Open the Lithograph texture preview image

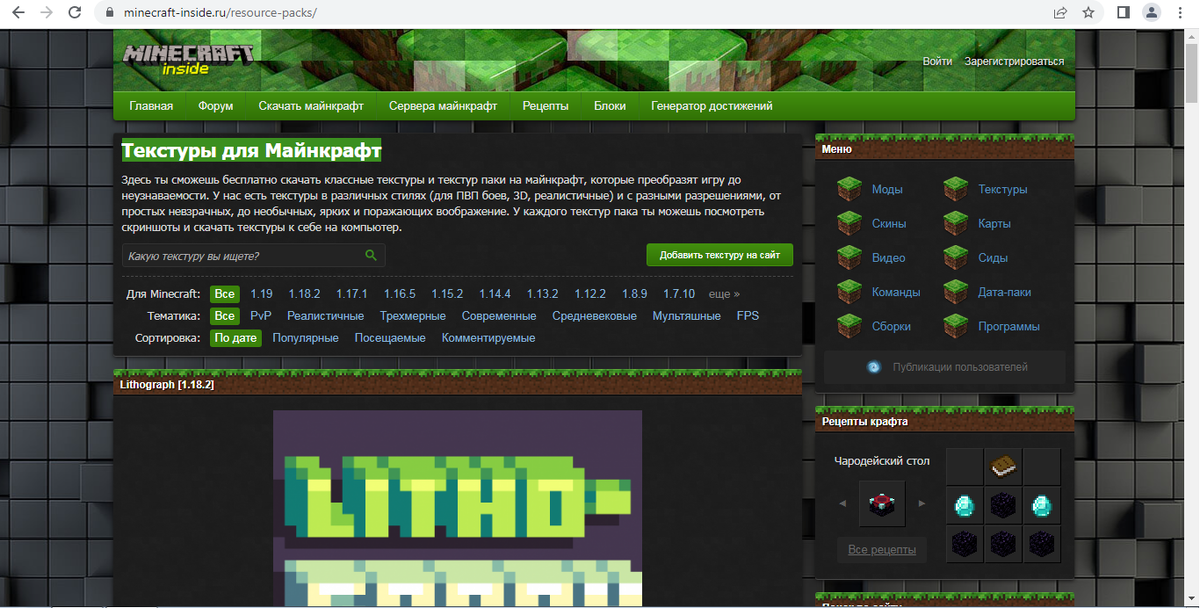tap(458, 508)
